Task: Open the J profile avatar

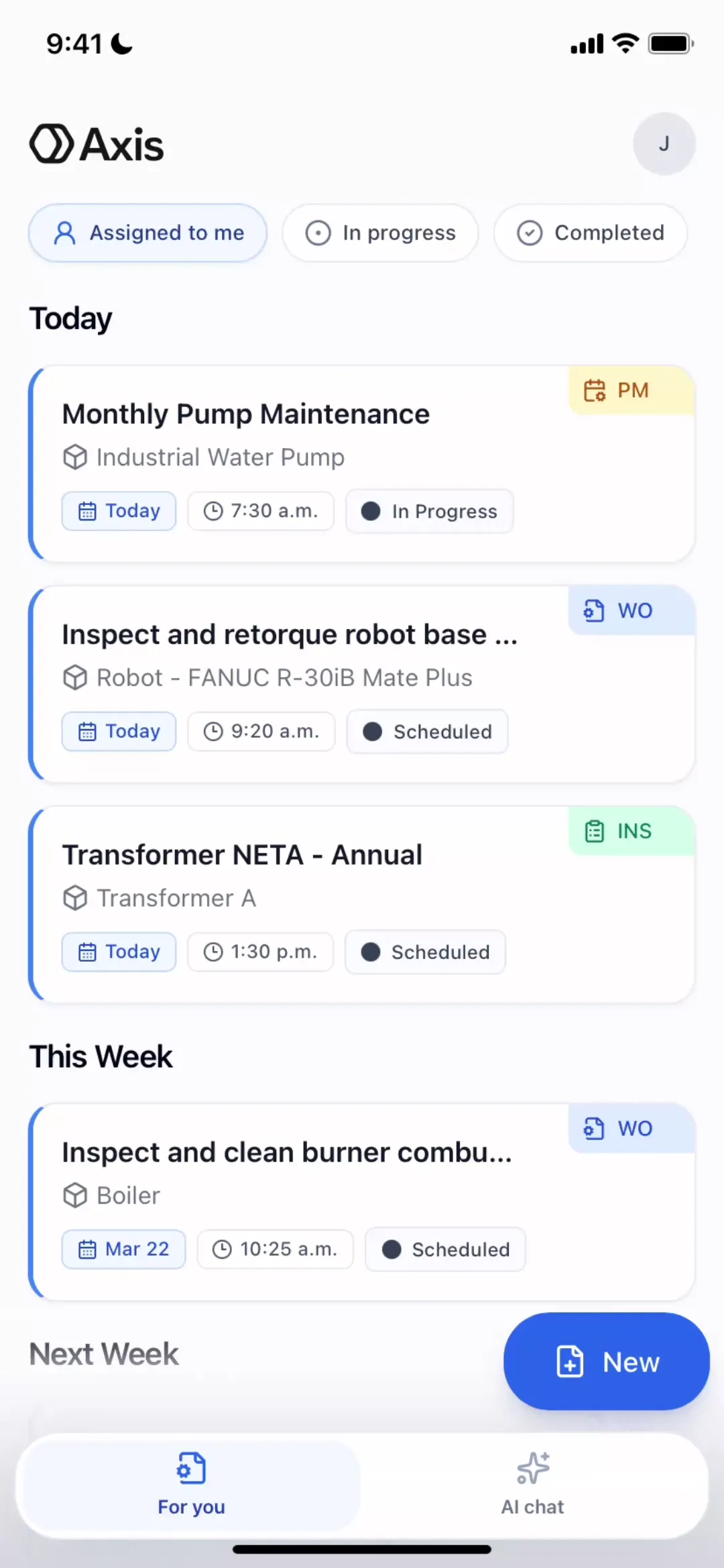Action: click(664, 144)
